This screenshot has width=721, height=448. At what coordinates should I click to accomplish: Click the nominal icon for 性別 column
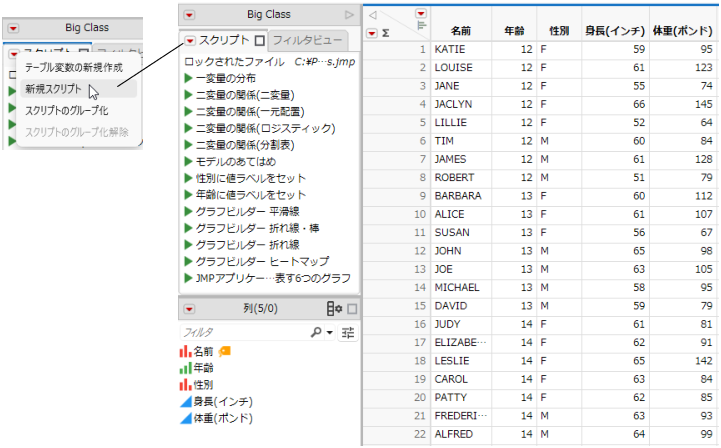[185, 385]
